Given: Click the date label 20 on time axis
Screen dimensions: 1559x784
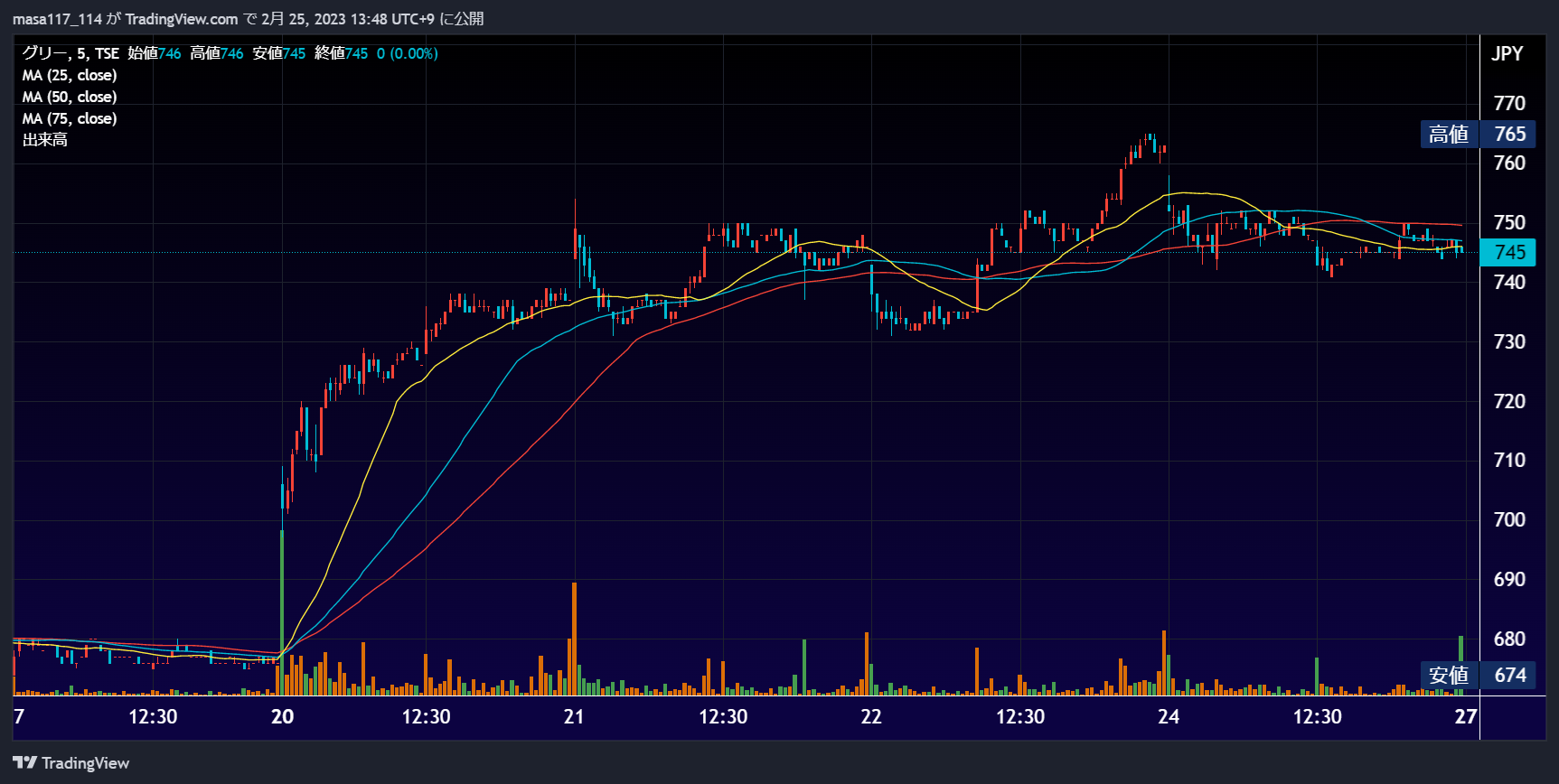Looking at the screenshot, I should point(282,716).
